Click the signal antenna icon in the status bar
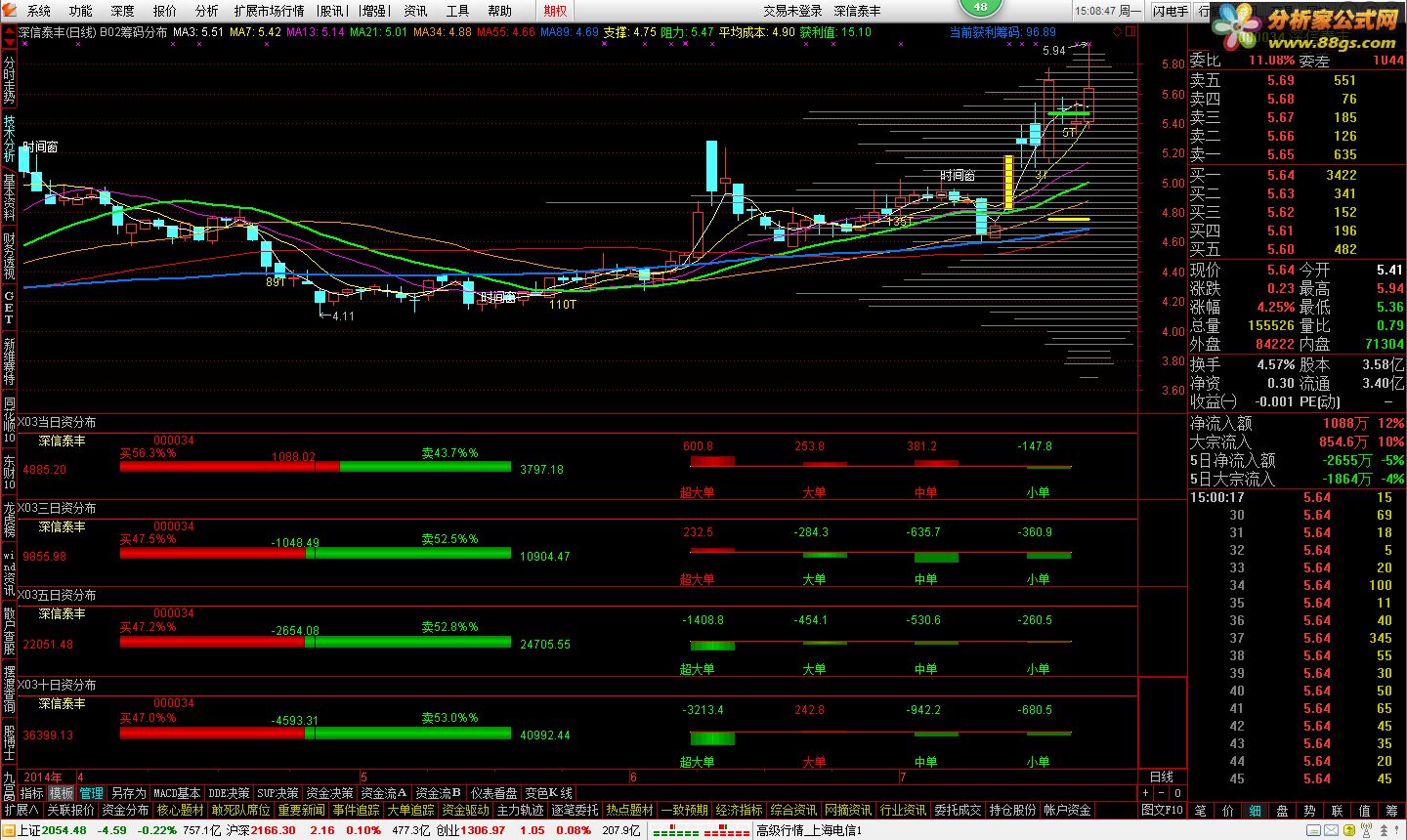 point(1366,830)
